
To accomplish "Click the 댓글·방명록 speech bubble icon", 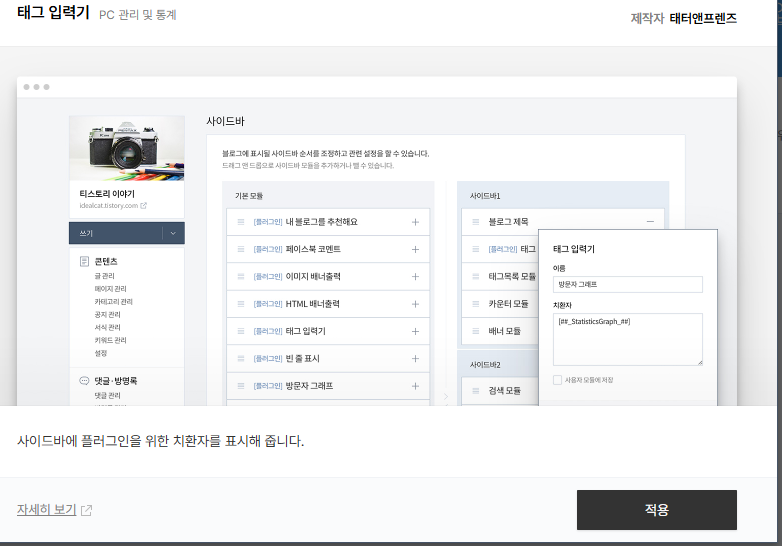I will tap(84, 380).
